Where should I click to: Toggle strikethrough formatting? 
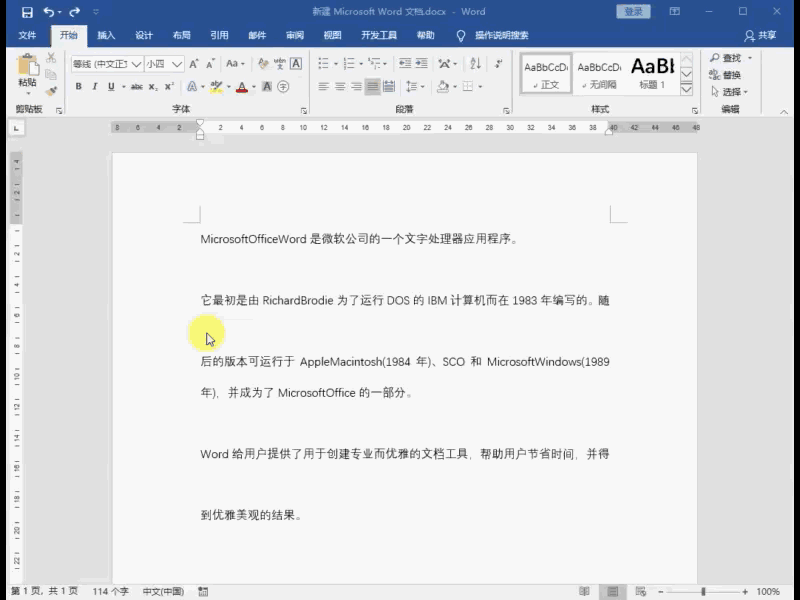click(x=137, y=87)
